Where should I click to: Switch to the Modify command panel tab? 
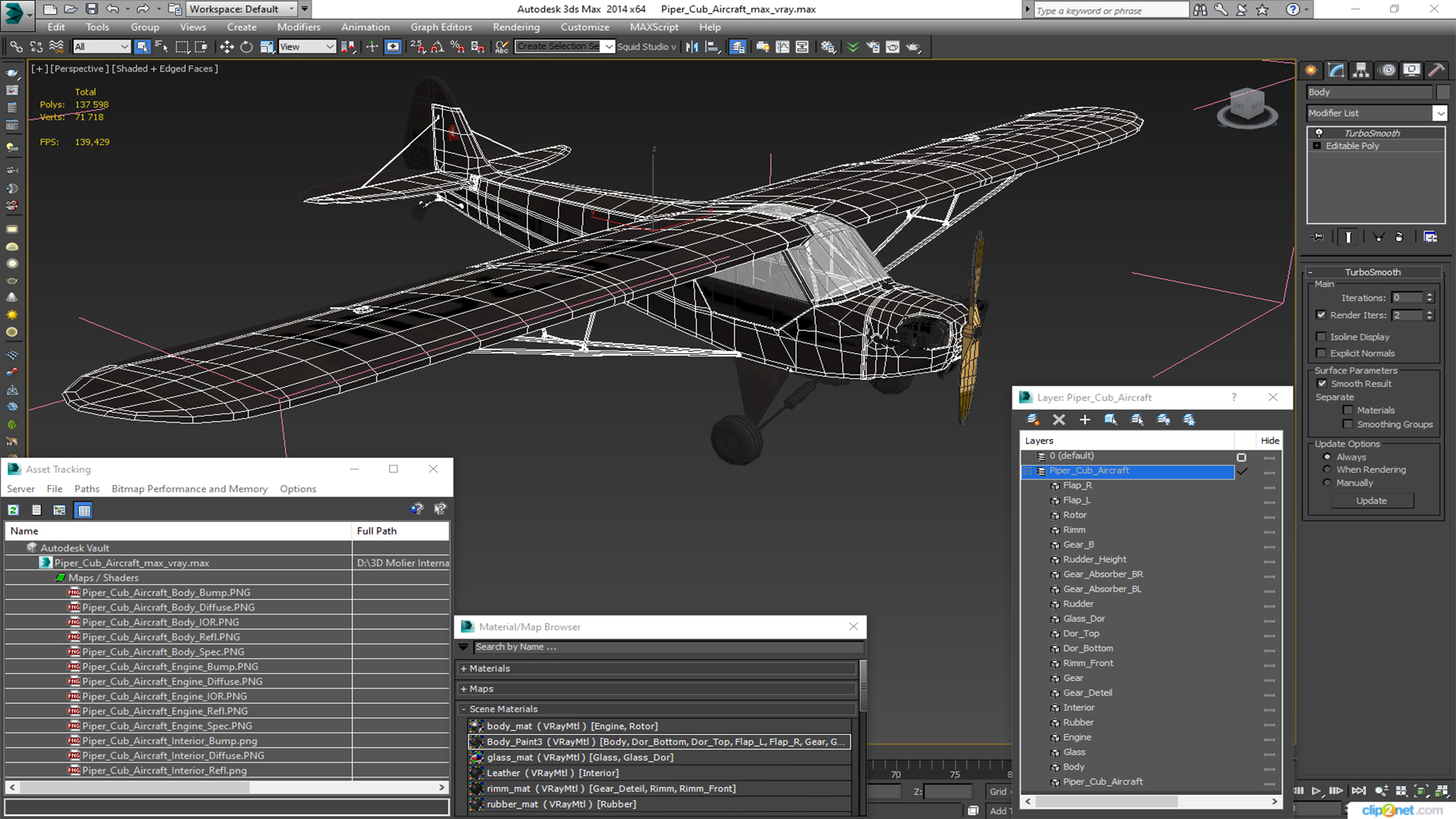point(1336,70)
